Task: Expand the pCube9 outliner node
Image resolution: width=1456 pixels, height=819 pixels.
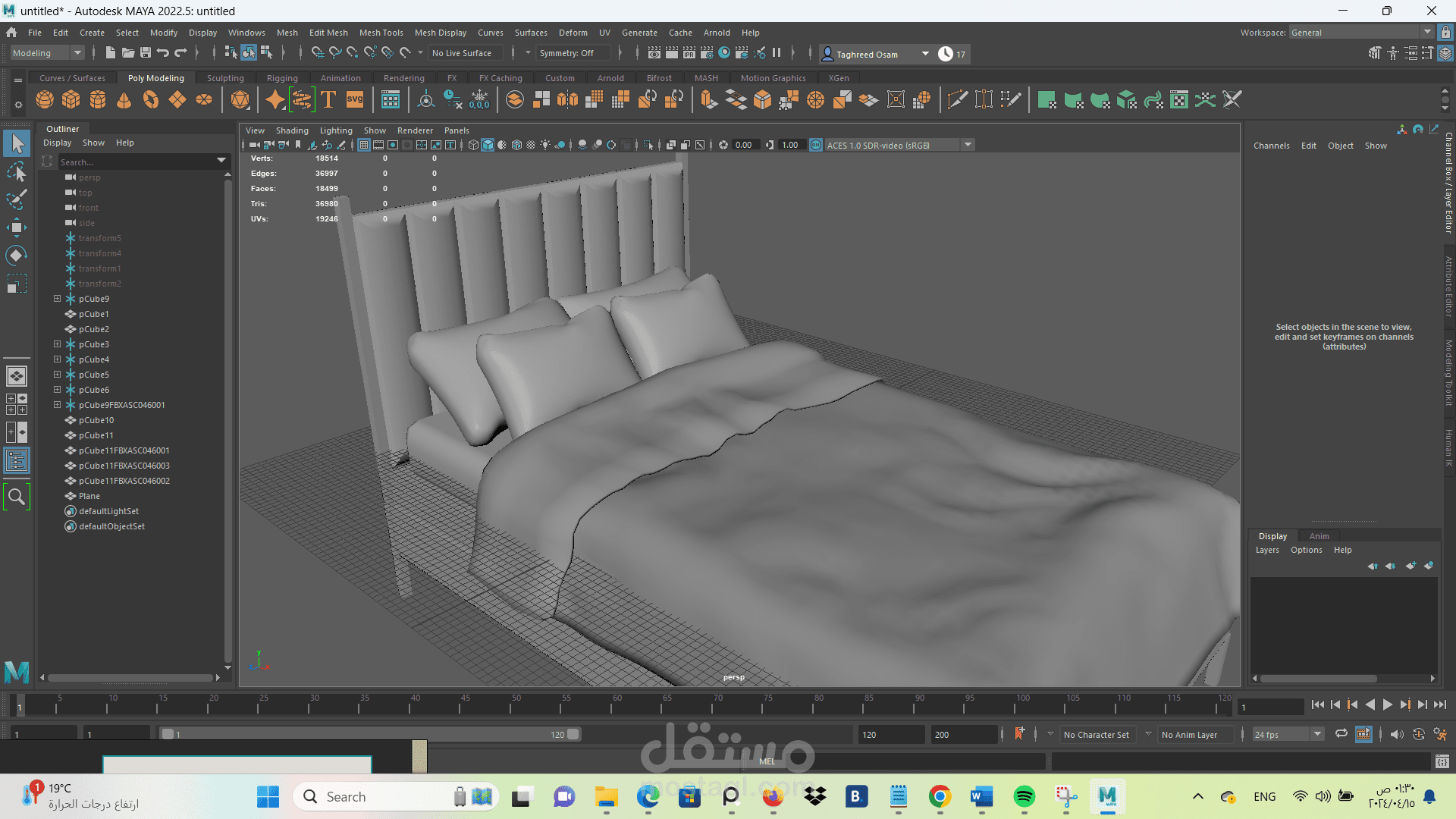Action: tap(57, 299)
